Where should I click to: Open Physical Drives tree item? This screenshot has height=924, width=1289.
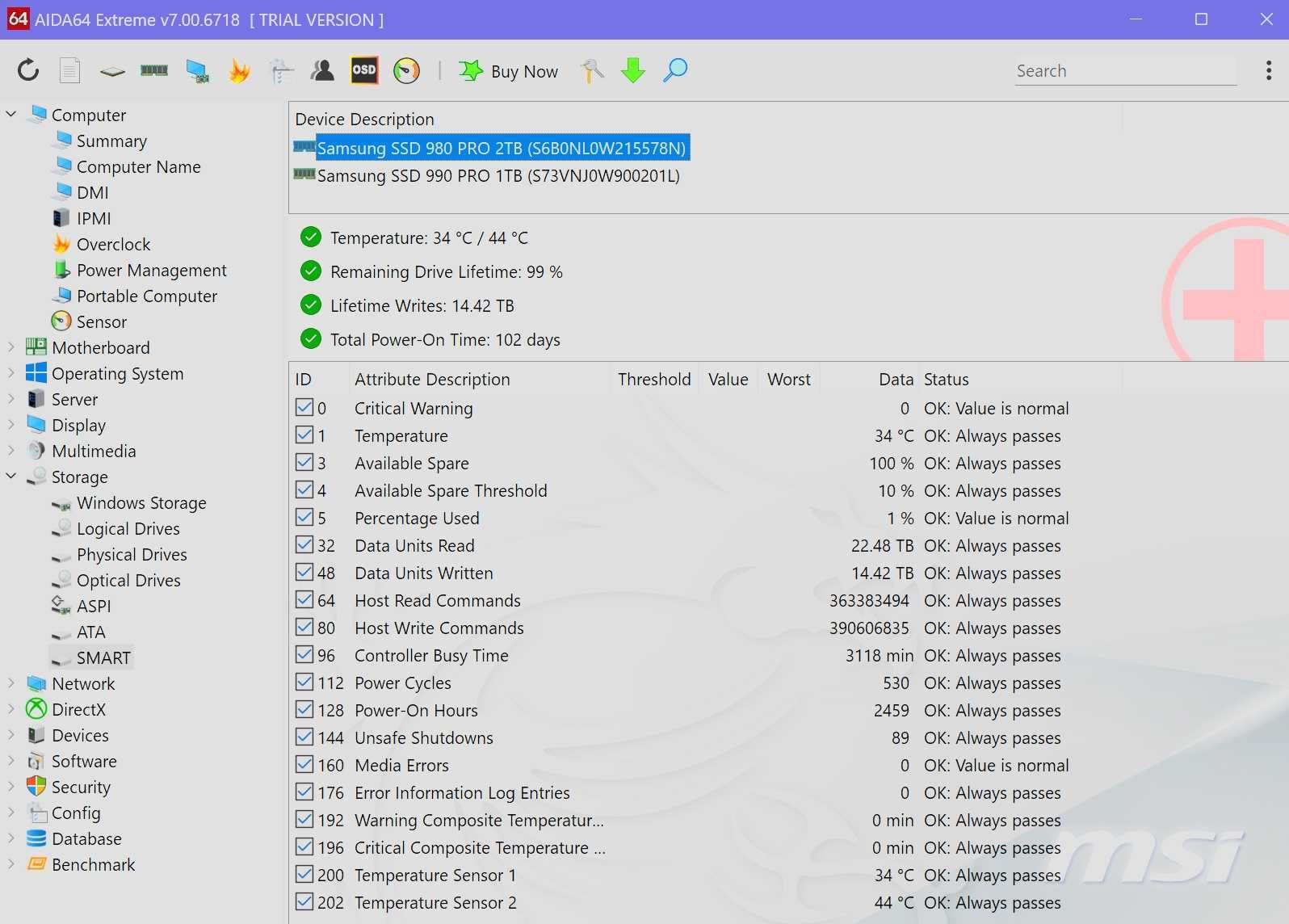(132, 554)
